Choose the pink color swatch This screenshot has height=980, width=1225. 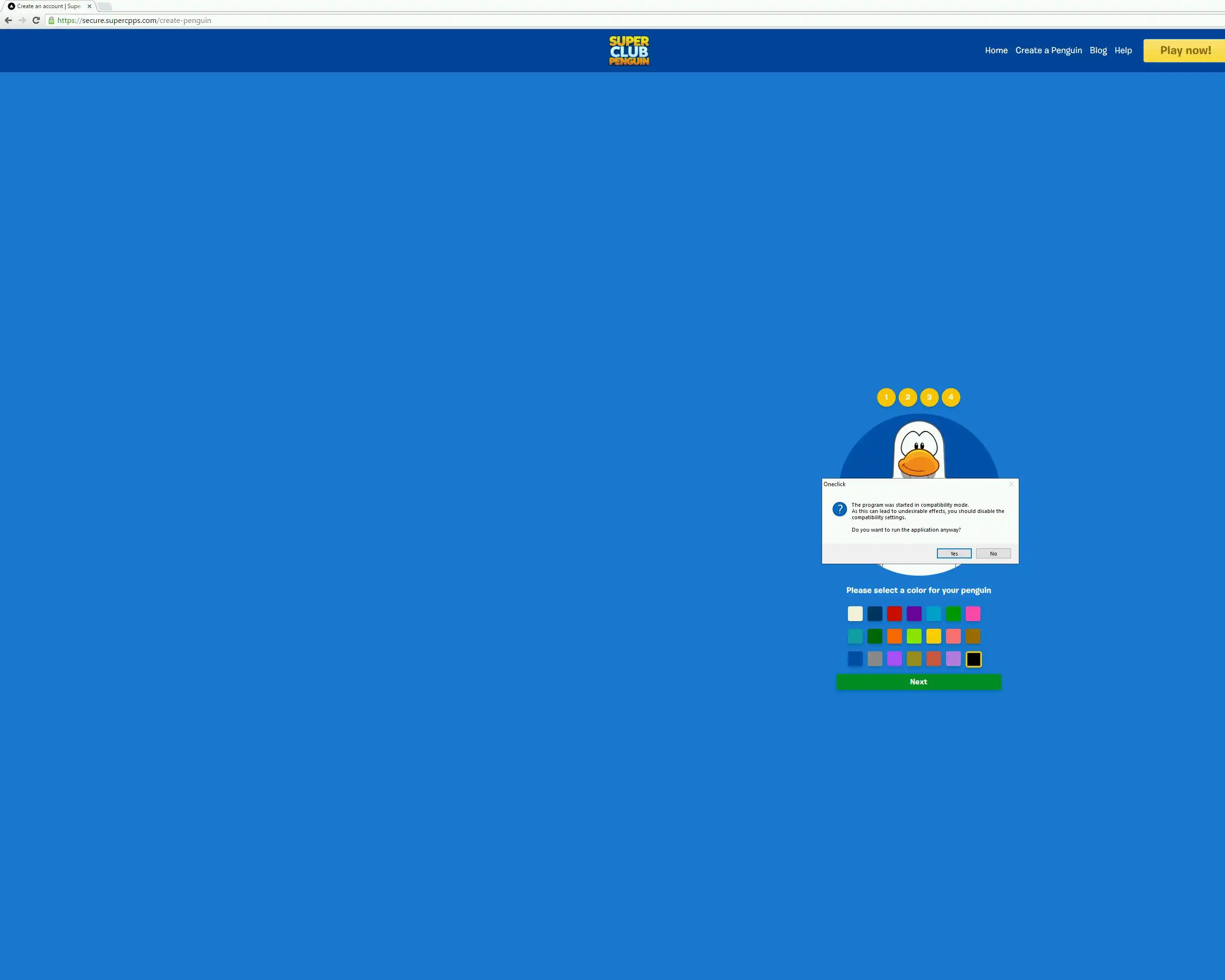coord(973,613)
